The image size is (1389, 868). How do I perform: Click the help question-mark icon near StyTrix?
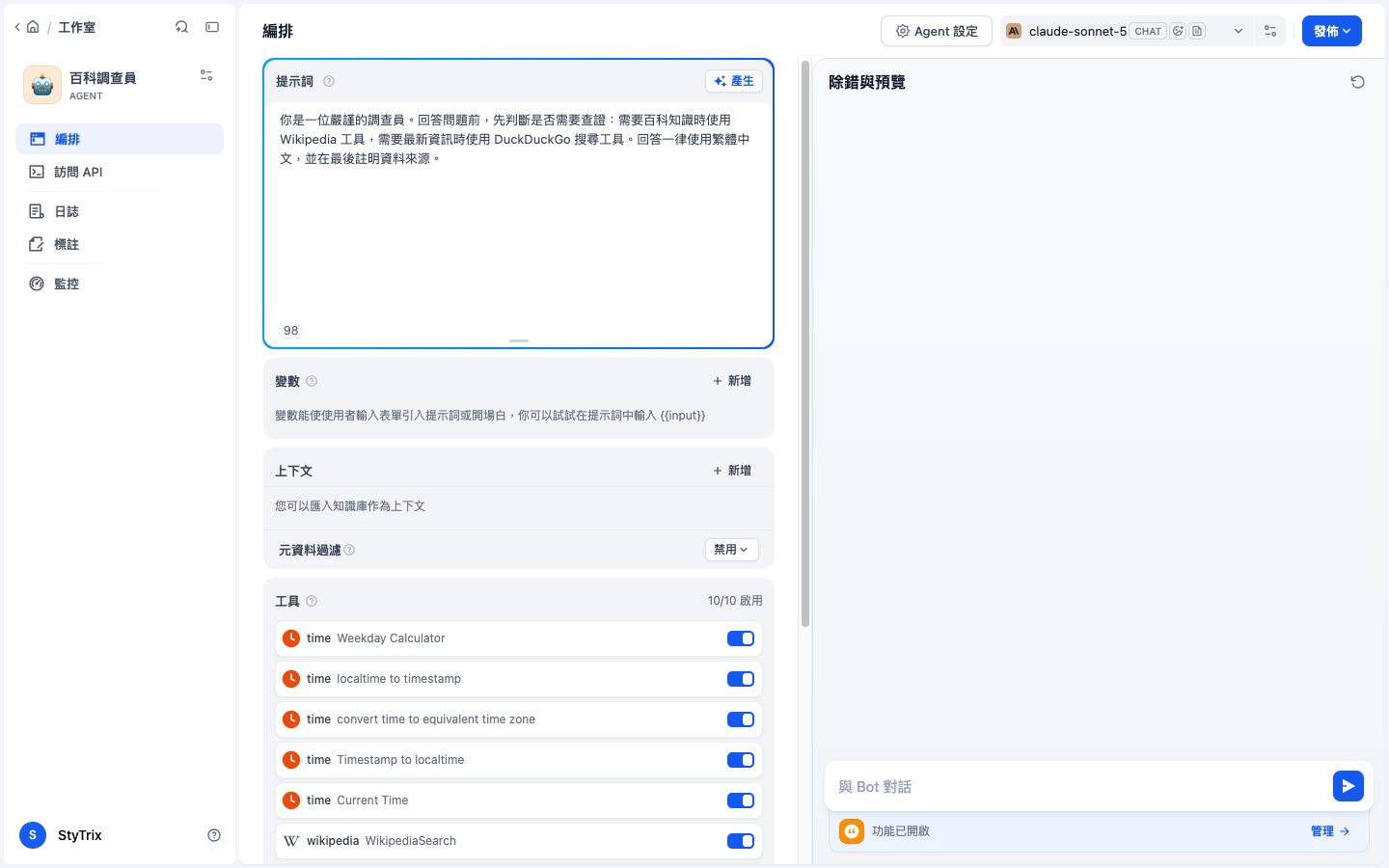pos(214,835)
